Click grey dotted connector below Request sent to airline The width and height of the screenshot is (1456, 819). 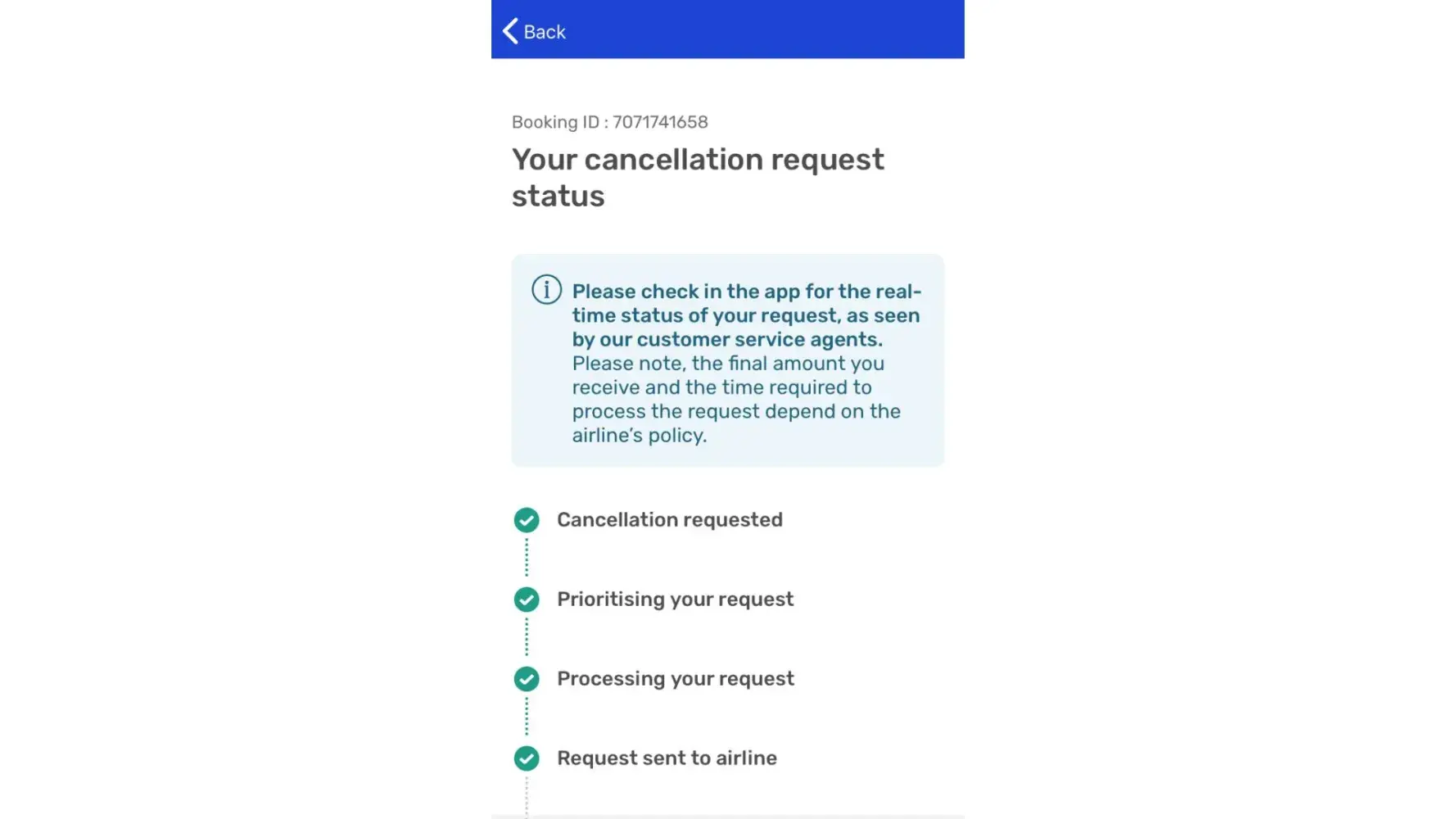pyautogui.click(x=527, y=796)
